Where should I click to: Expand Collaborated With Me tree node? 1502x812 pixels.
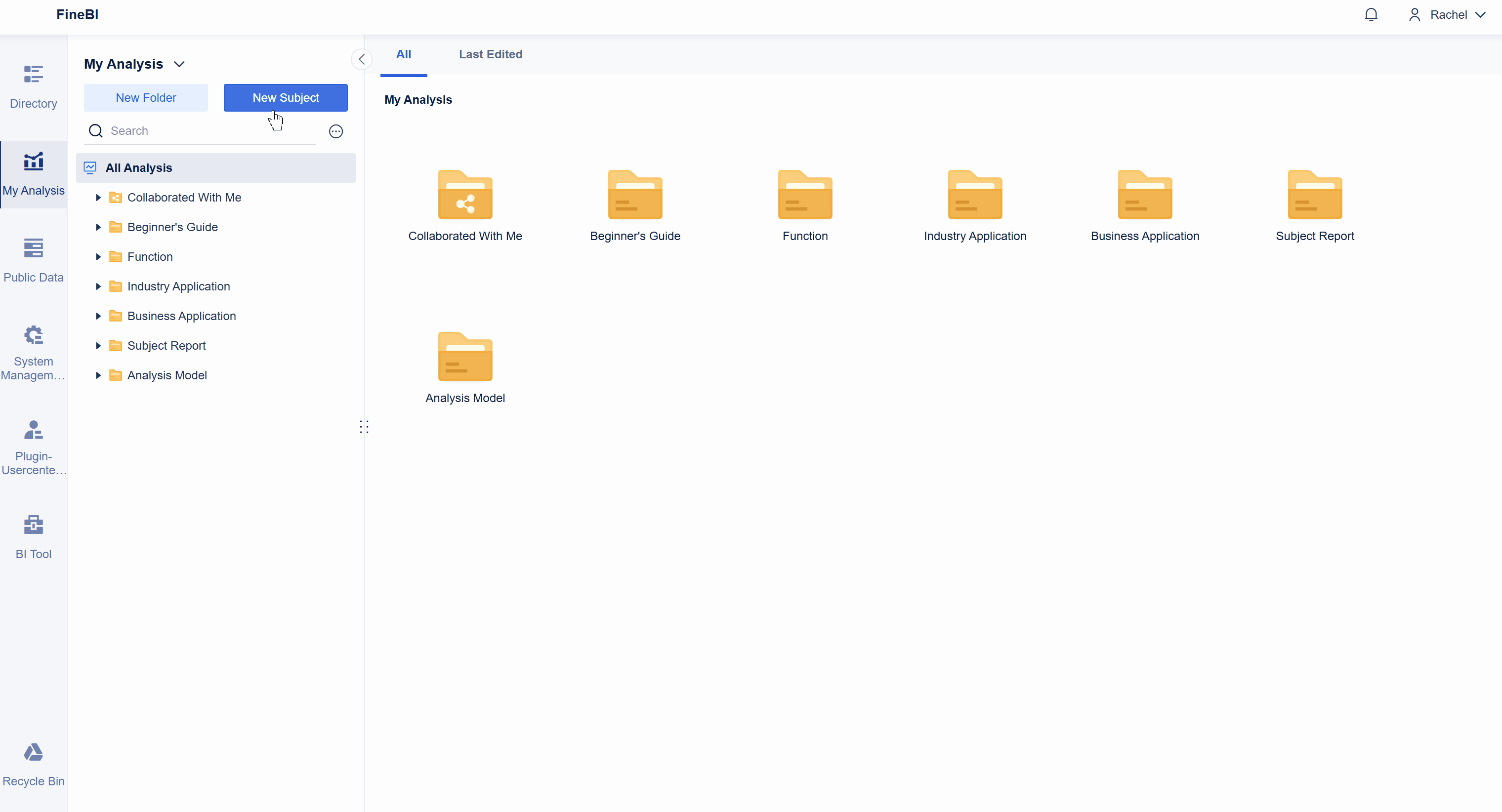click(98, 198)
